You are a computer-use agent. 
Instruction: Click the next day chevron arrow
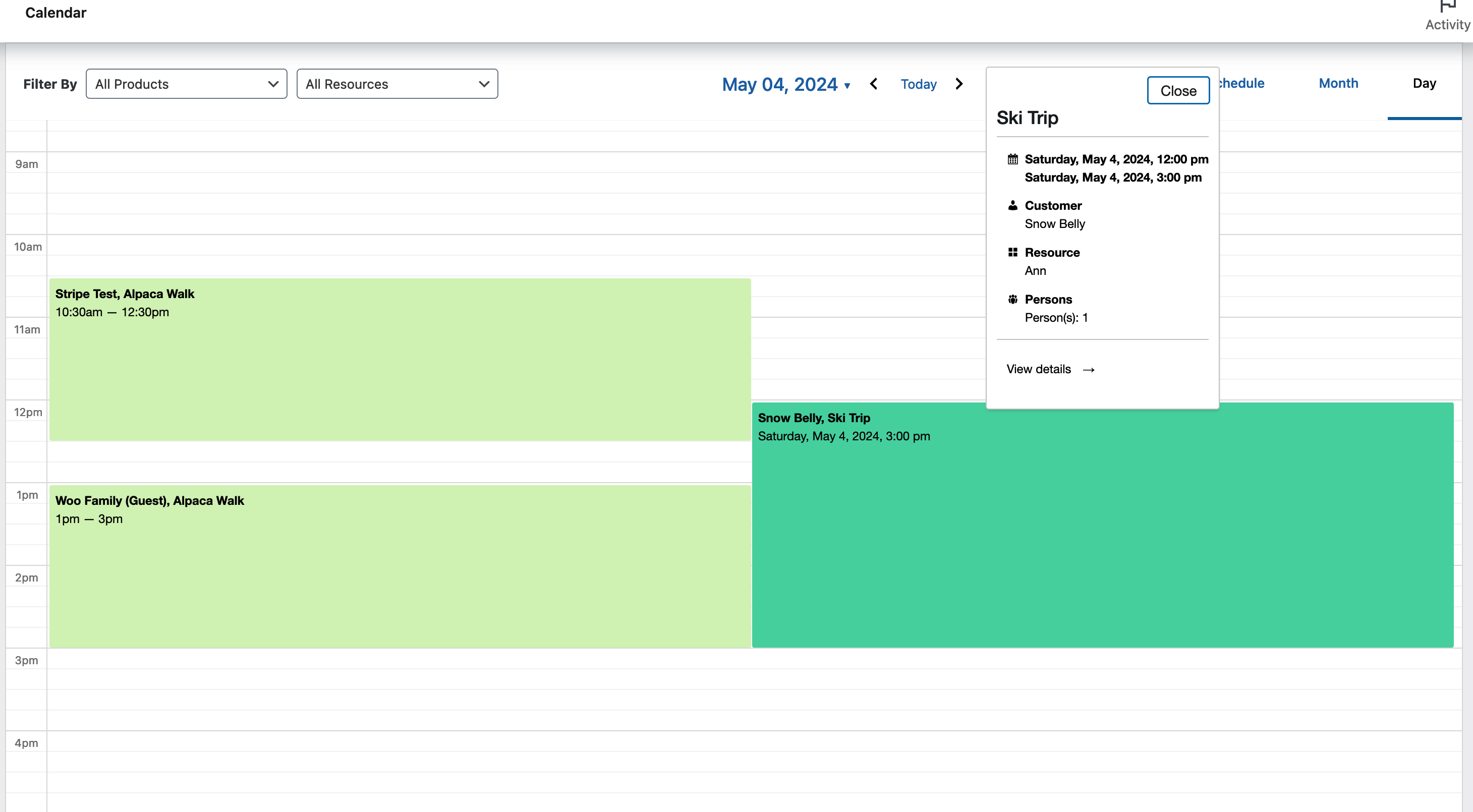tap(959, 84)
